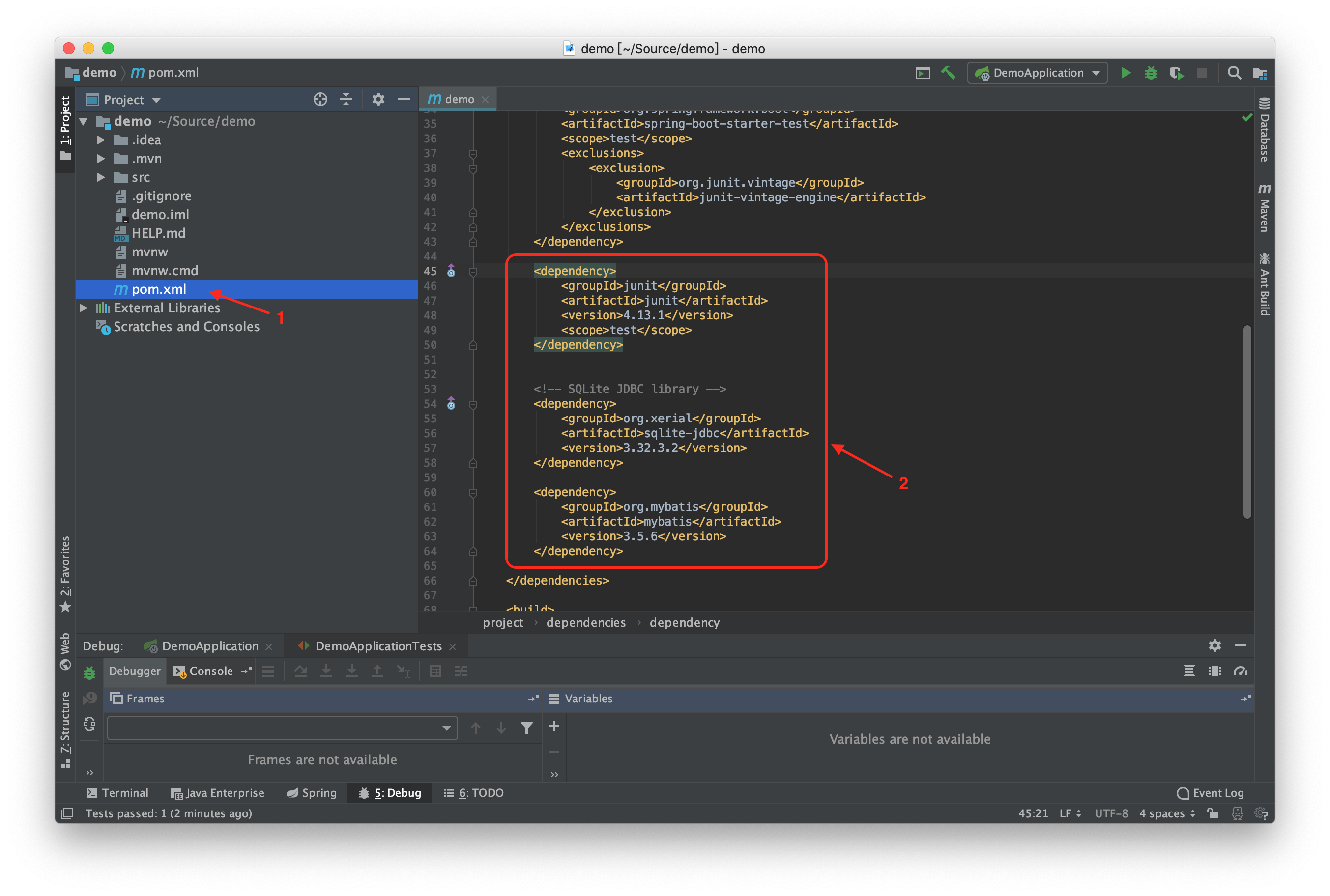Open Project Structure icon at top right

tap(1260, 73)
